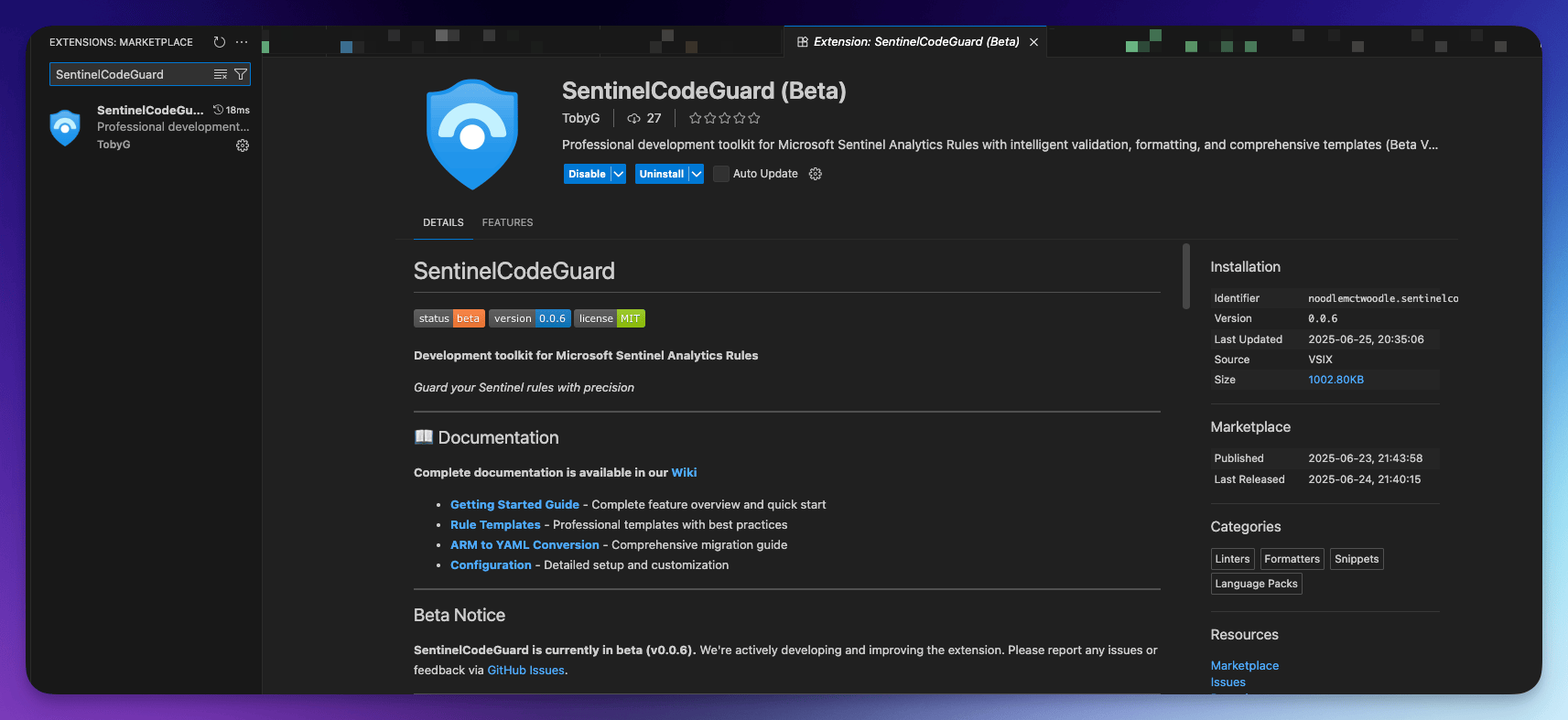Refresh the Extensions Marketplace list
Image resolution: width=1568 pixels, height=720 pixels.
[x=220, y=42]
